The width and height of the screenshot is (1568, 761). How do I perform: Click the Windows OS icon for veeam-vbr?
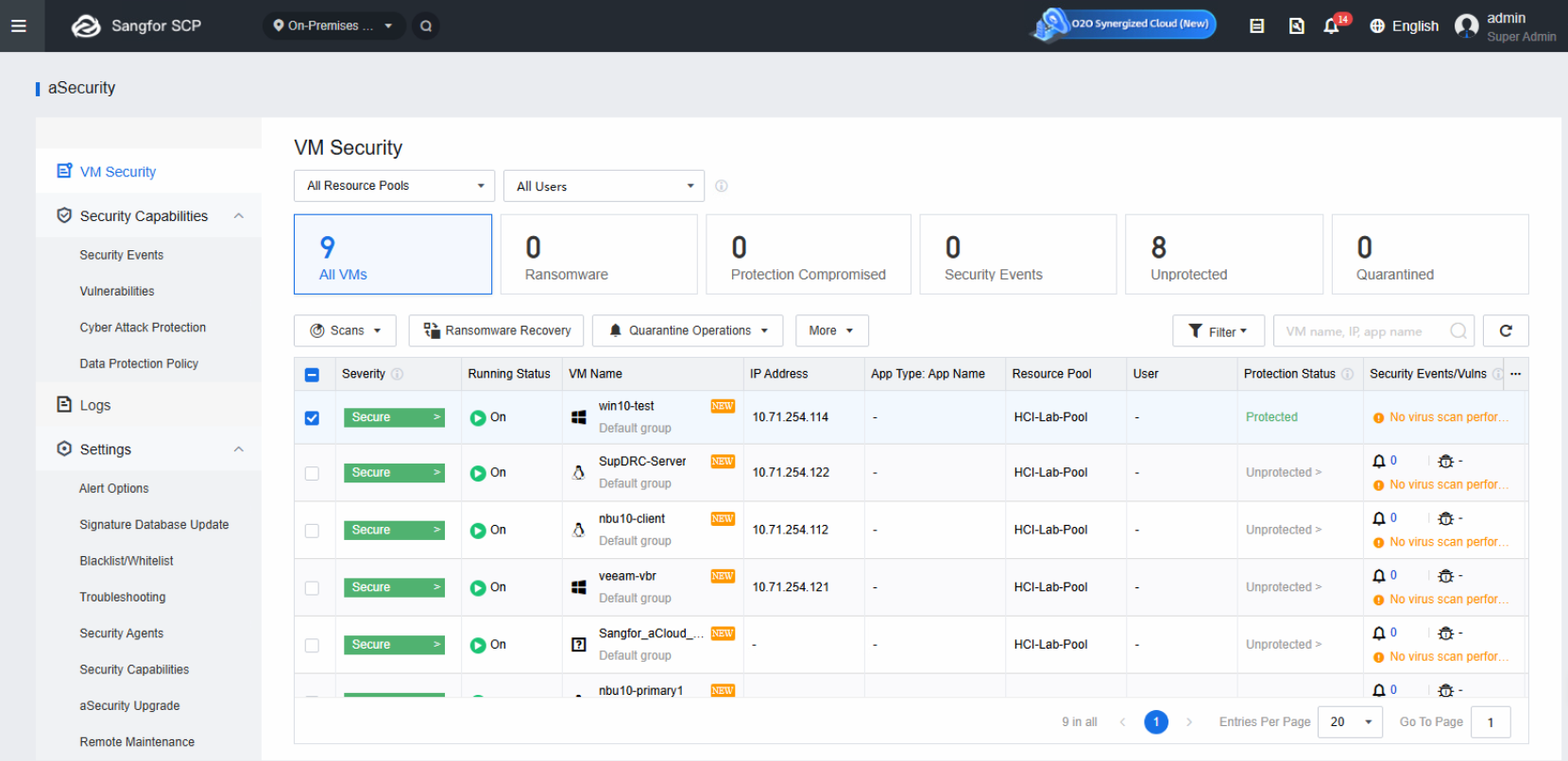tap(579, 587)
